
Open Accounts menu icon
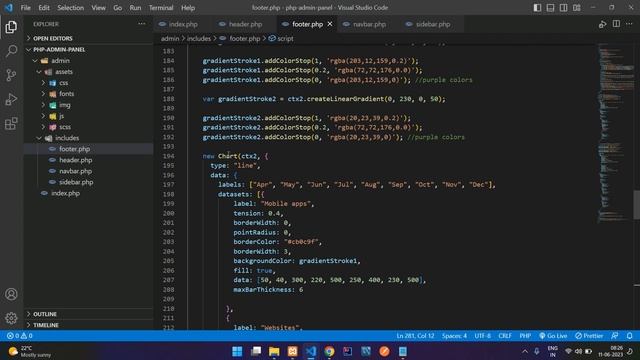(11, 294)
